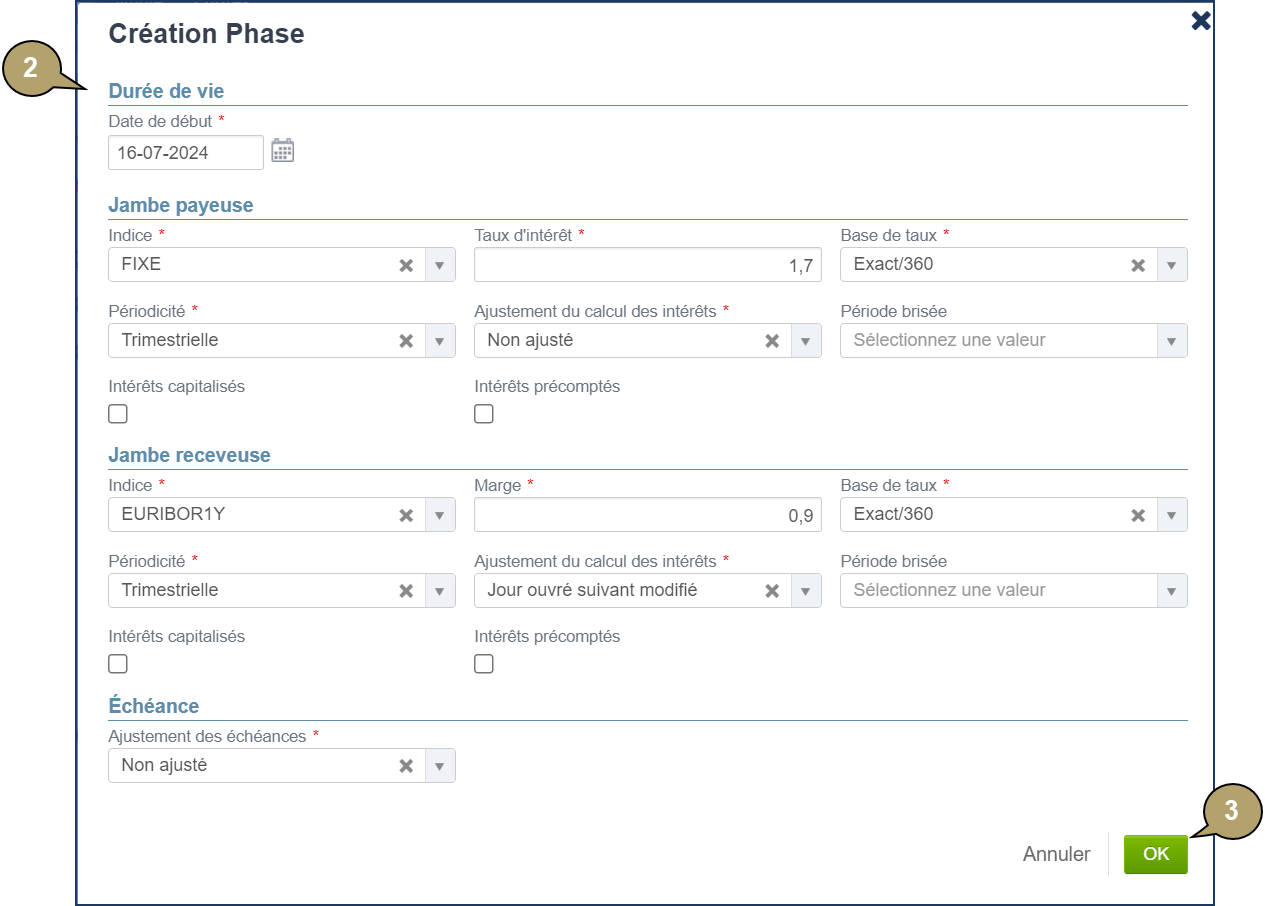Screen dimensions: 1265x906
Task: Click into the Taux d'intérêt field
Action: pos(647,265)
